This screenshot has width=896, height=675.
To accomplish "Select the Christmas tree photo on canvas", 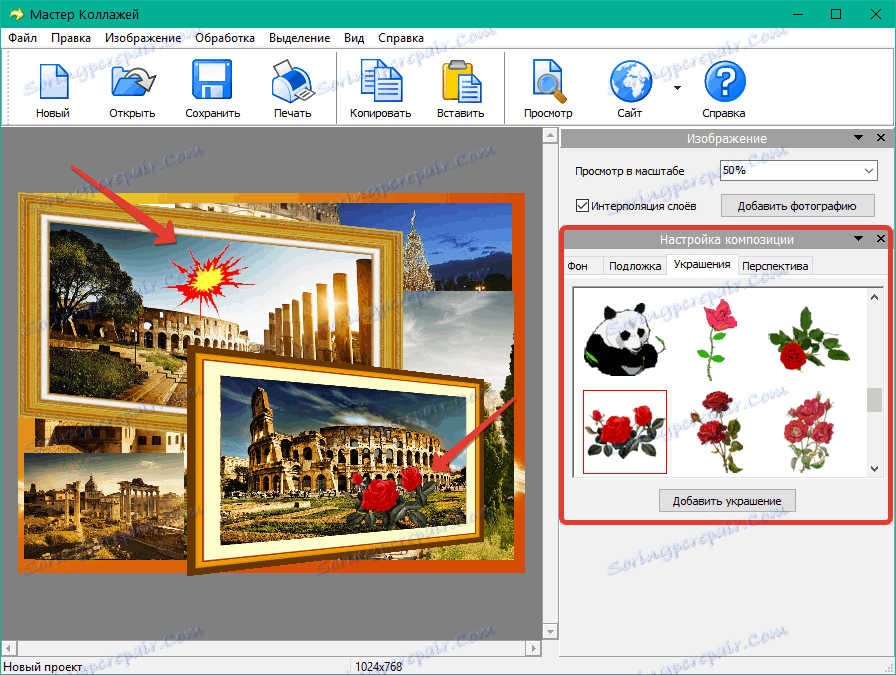I will pos(457,247).
